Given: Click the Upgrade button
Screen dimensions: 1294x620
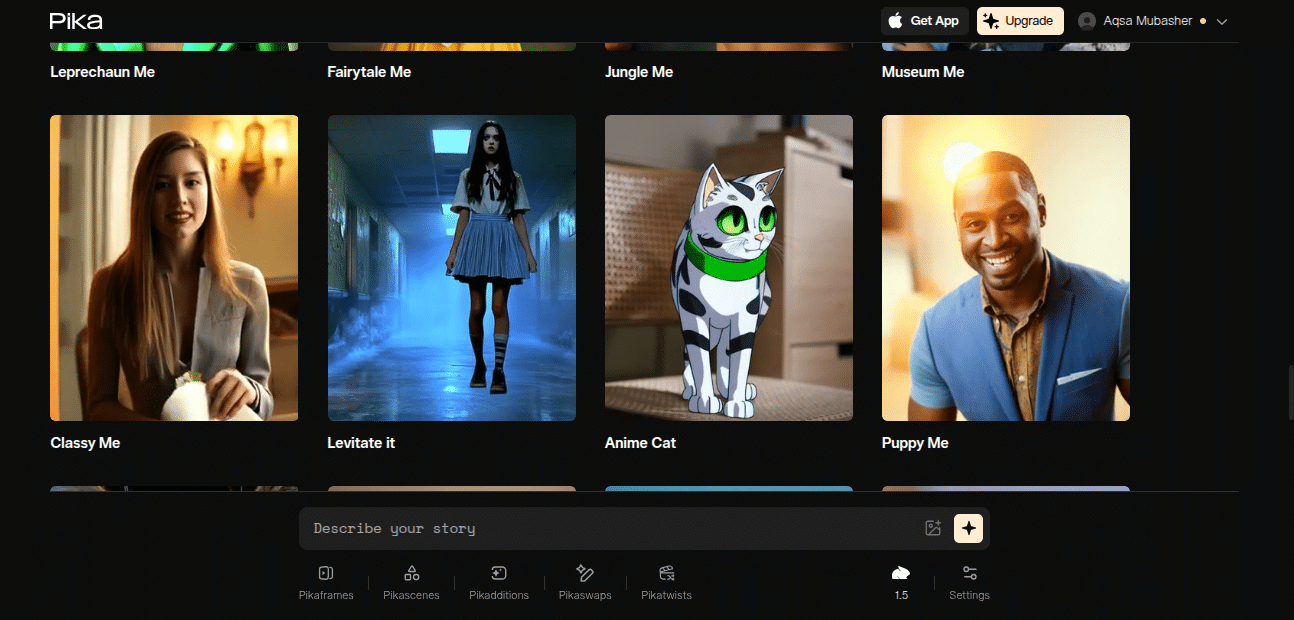Looking at the screenshot, I should coord(1019,21).
